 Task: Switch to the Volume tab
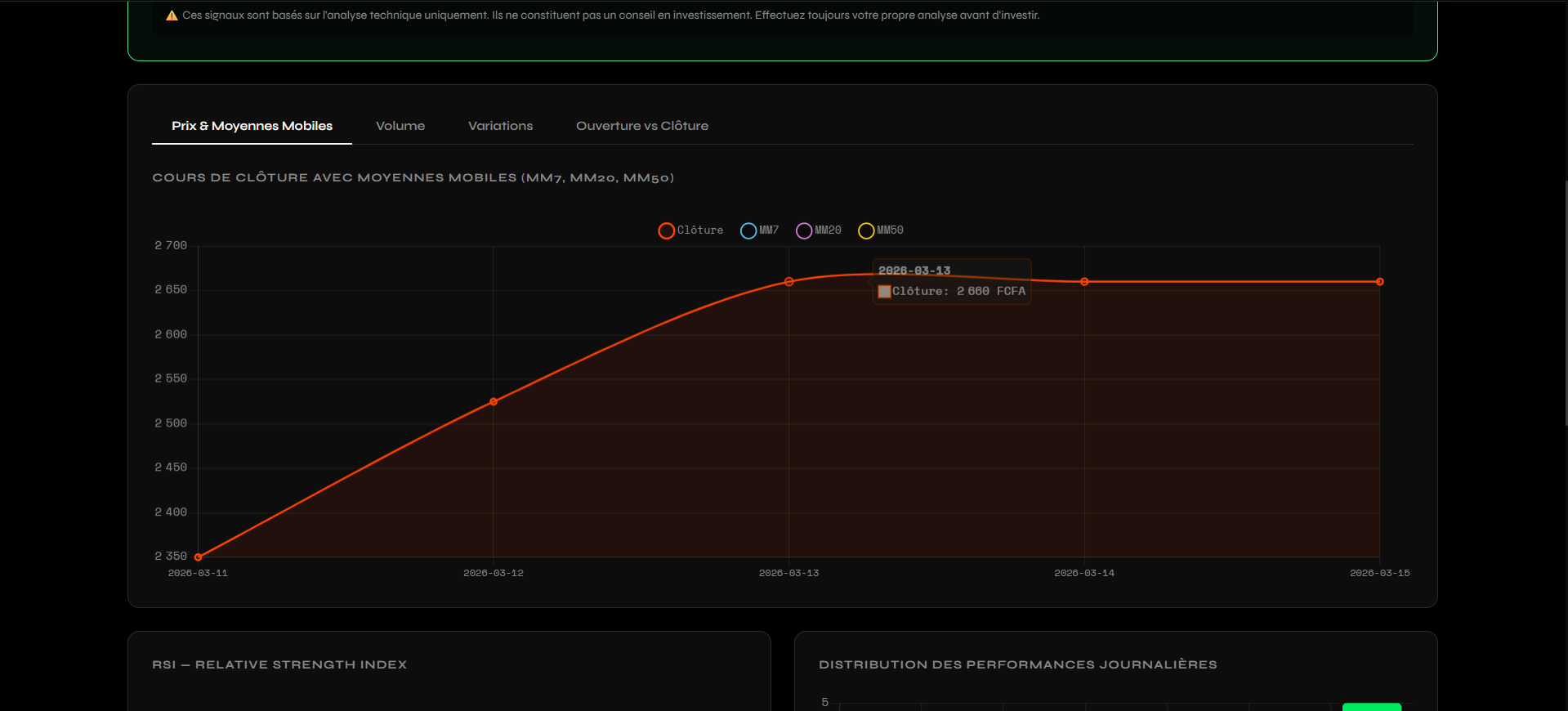click(x=400, y=126)
